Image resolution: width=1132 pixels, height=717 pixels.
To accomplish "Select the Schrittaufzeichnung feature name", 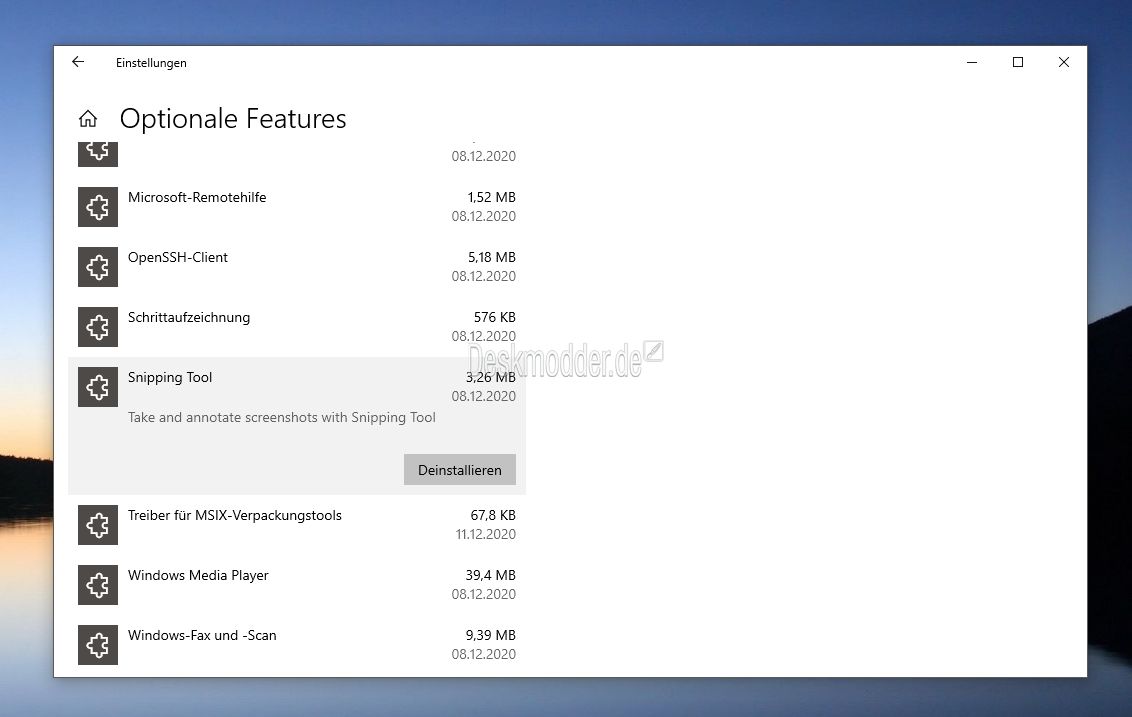I will (x=189, y=318).
